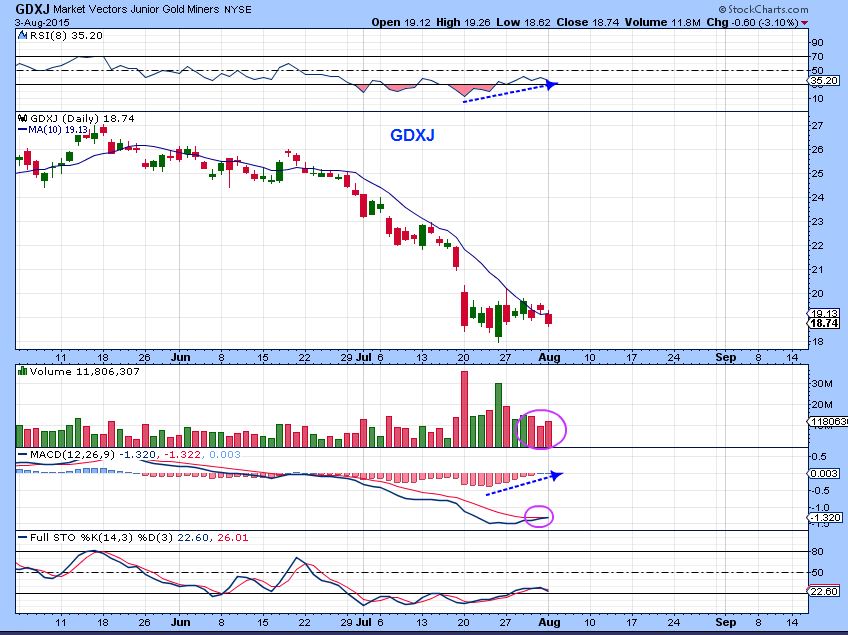Click the candlestick icon beside GDXJ (Daily)
The height and width of the screenshot is (635, 848).
[22, 118]
